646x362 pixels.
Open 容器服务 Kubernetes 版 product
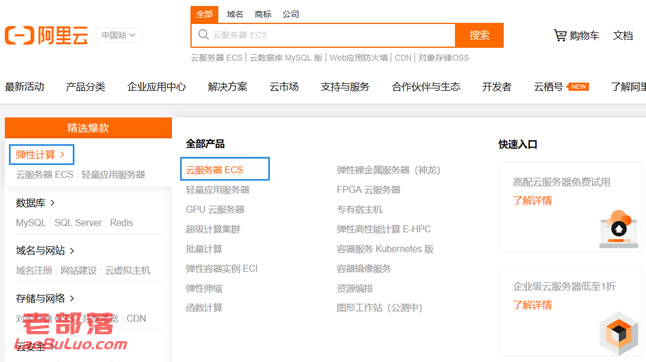[x=385, y=249]
